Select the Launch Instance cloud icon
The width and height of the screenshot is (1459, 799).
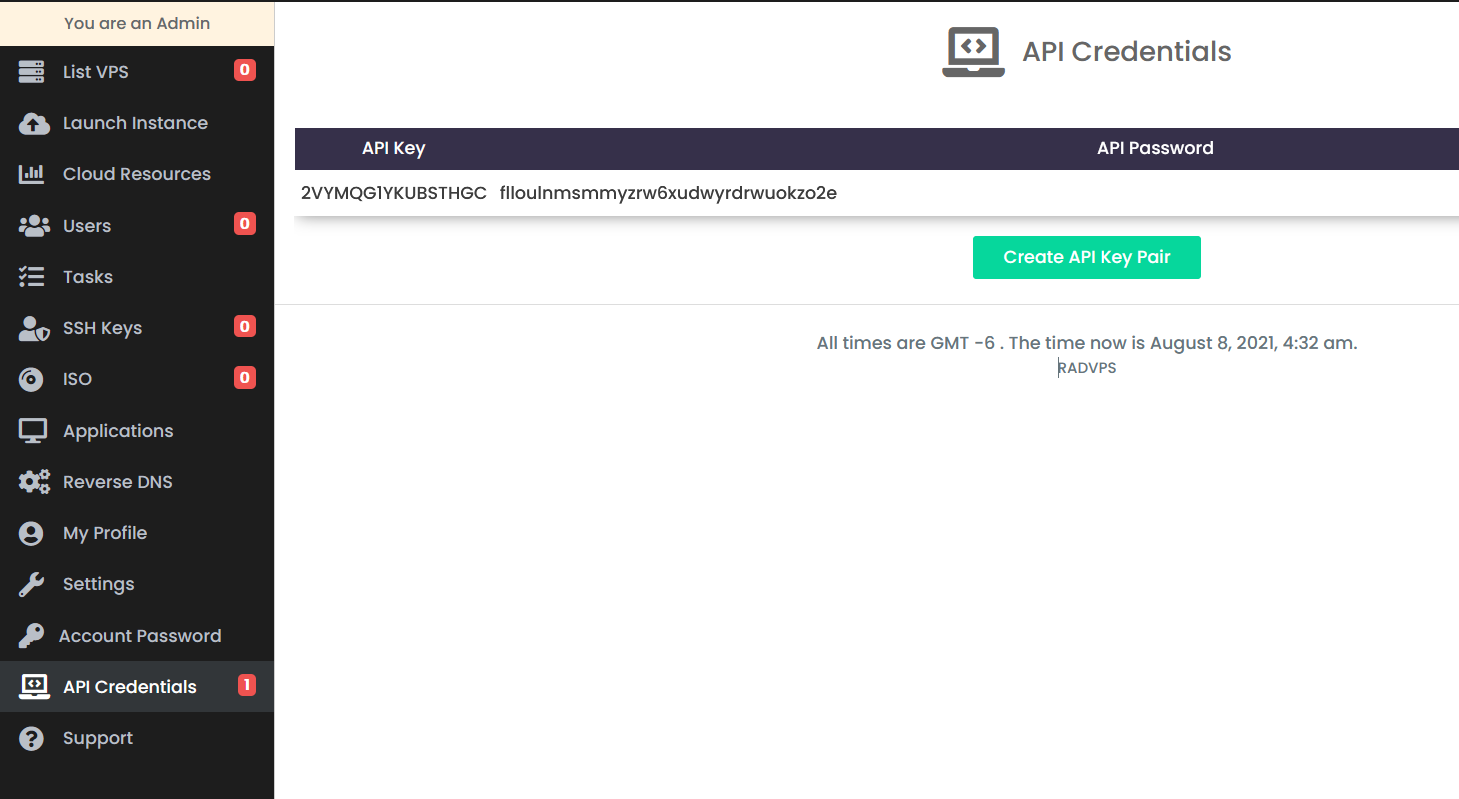(x=33, y=122)
